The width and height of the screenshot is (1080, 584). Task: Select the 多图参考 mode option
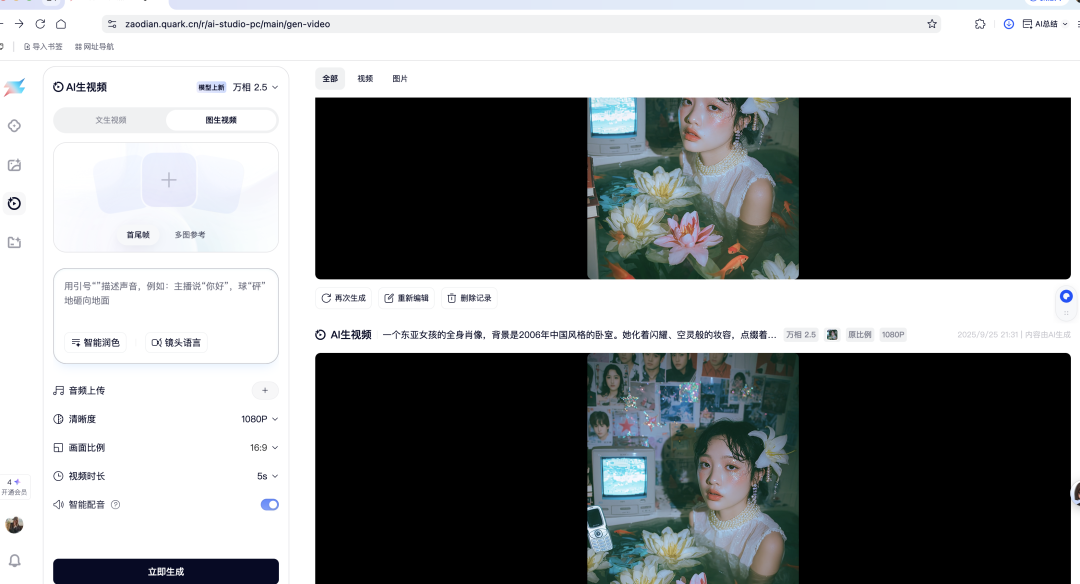pos(190,235)
